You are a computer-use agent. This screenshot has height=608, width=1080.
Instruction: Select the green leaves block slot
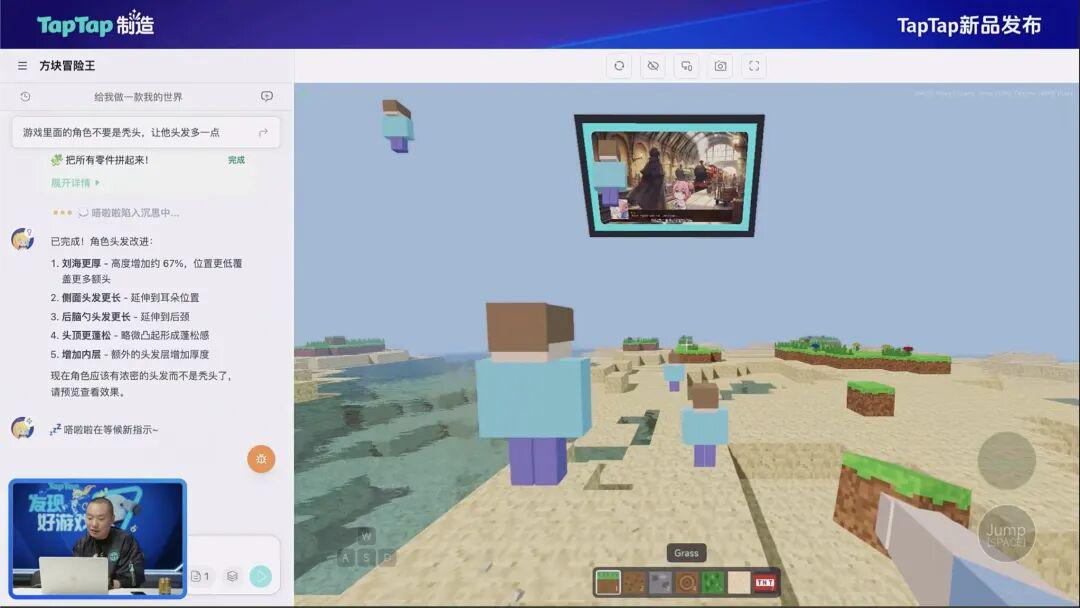coord(713,583)
